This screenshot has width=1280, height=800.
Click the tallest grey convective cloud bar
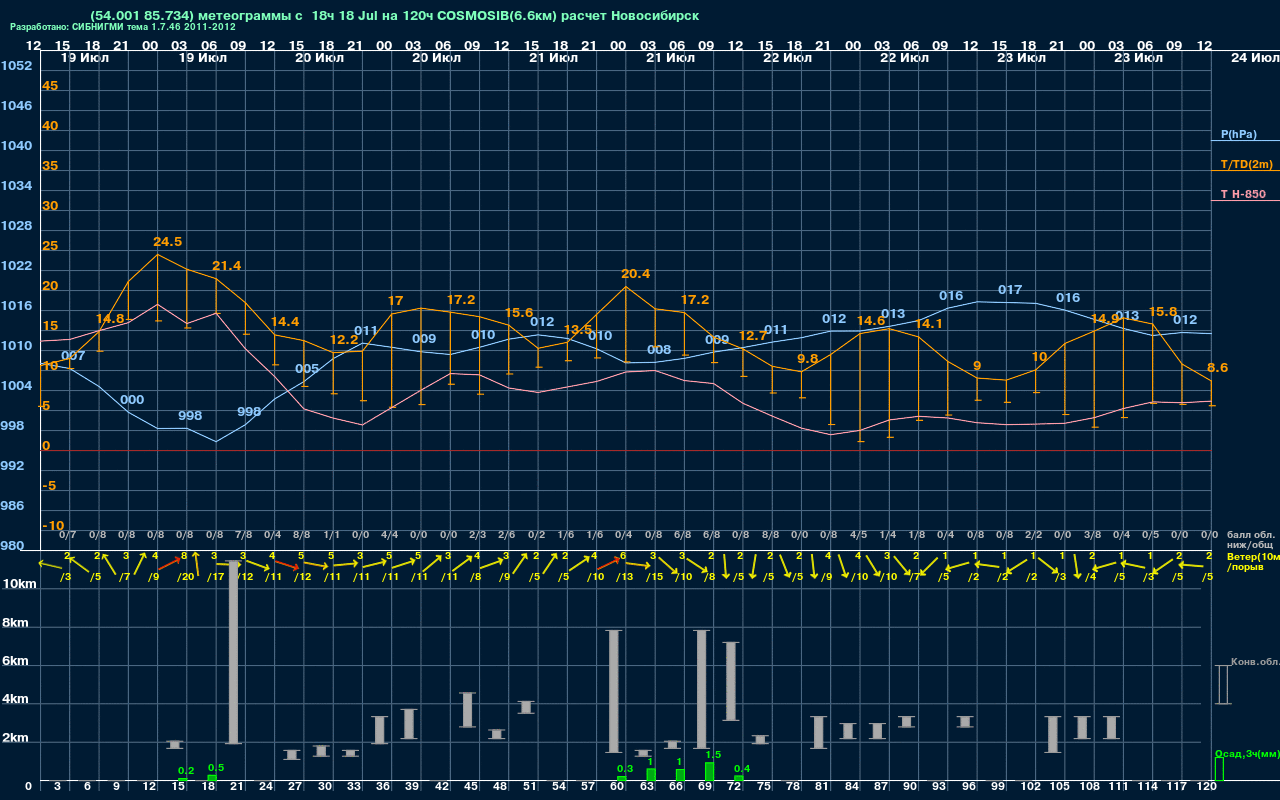(x=233, y=652)
